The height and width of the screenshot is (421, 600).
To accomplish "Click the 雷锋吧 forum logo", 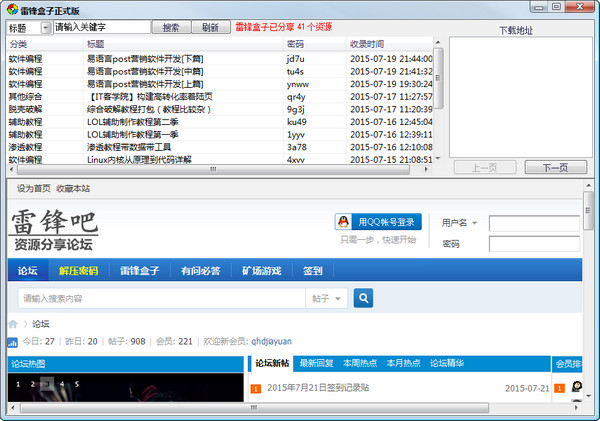I will click(54, 230).
